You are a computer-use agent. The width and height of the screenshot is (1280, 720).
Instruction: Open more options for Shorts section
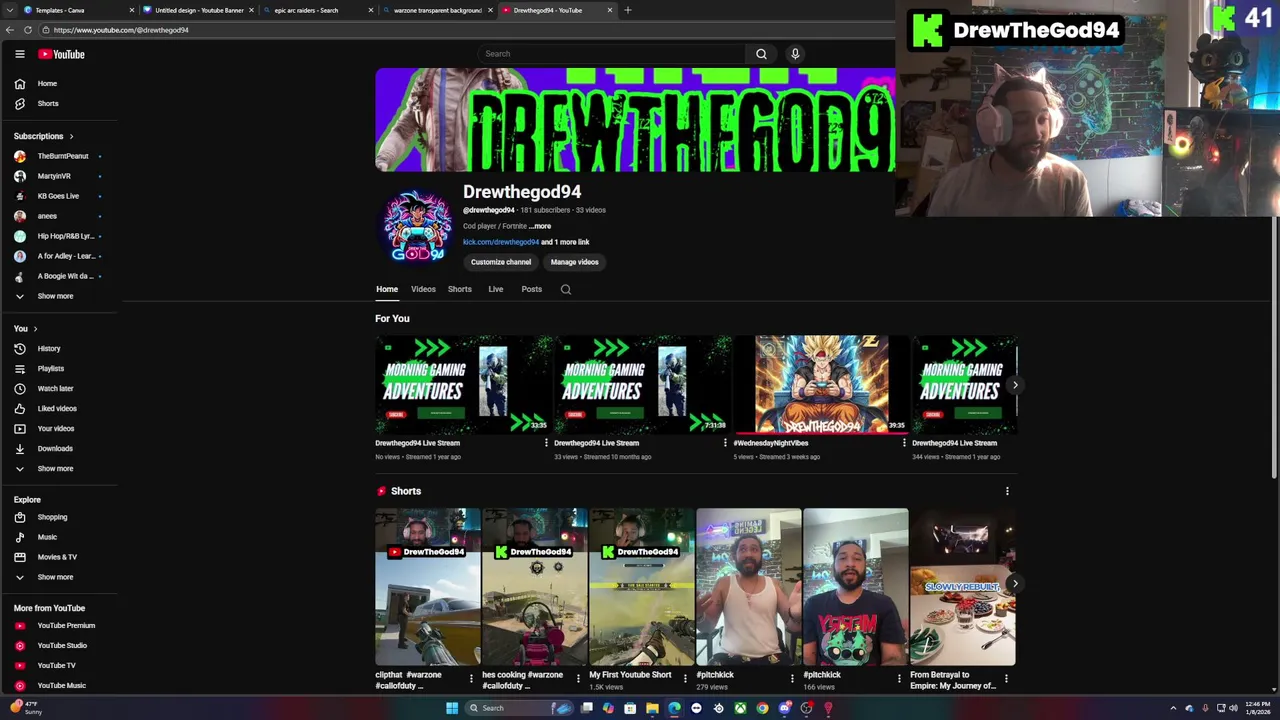[x=1007, y=491]
